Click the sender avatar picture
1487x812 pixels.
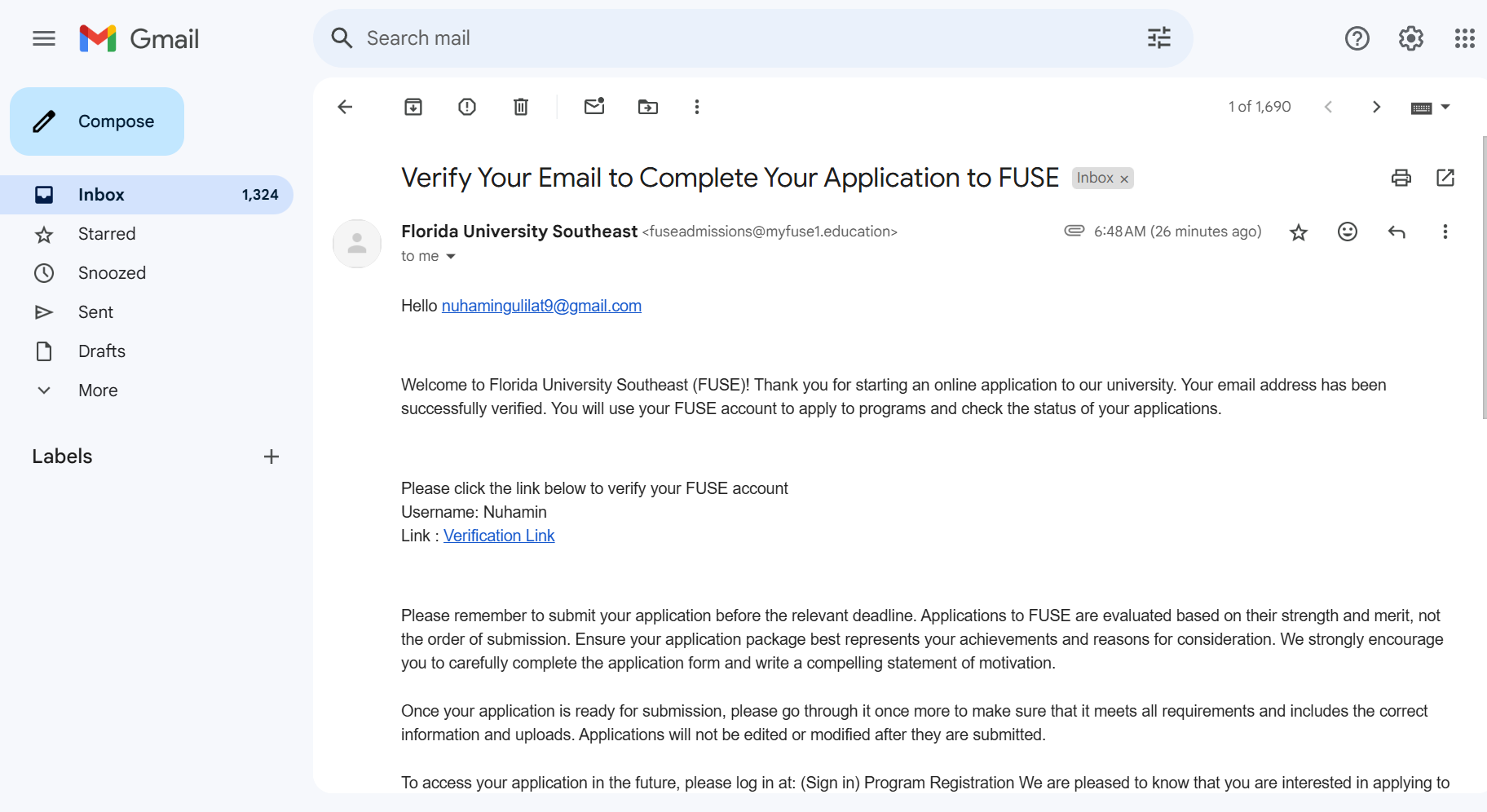(357, 244)
